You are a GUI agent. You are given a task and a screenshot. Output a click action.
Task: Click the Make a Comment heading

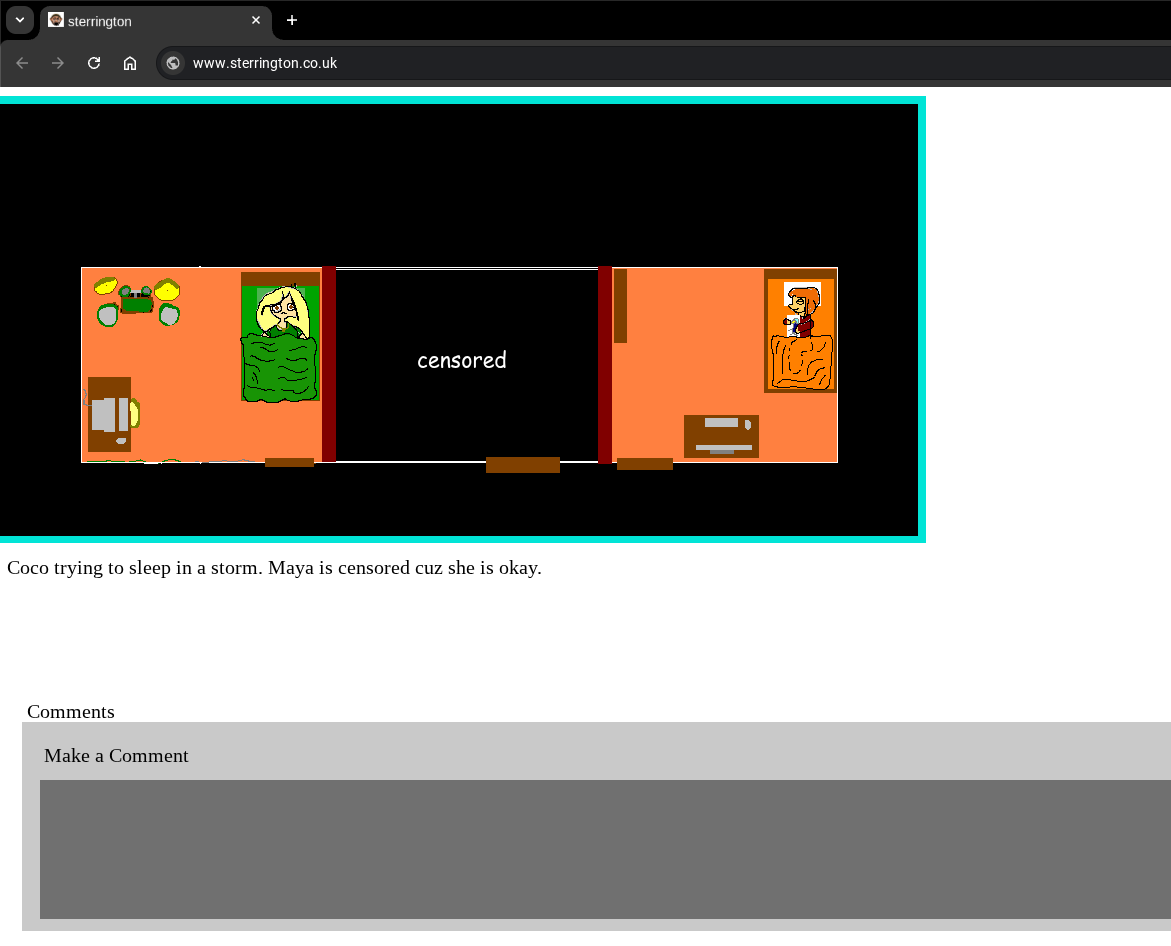pyautogui.click(x=116, y=756)
